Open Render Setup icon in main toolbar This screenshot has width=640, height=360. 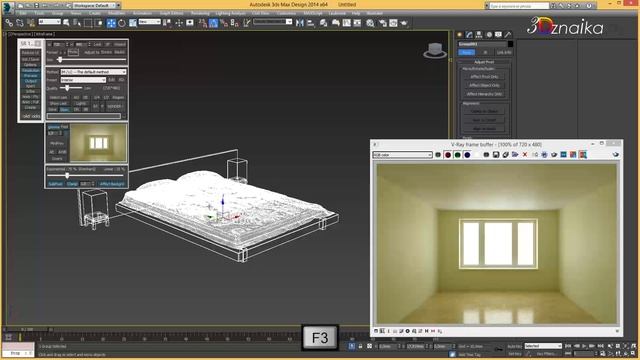[x=382, y=23]
